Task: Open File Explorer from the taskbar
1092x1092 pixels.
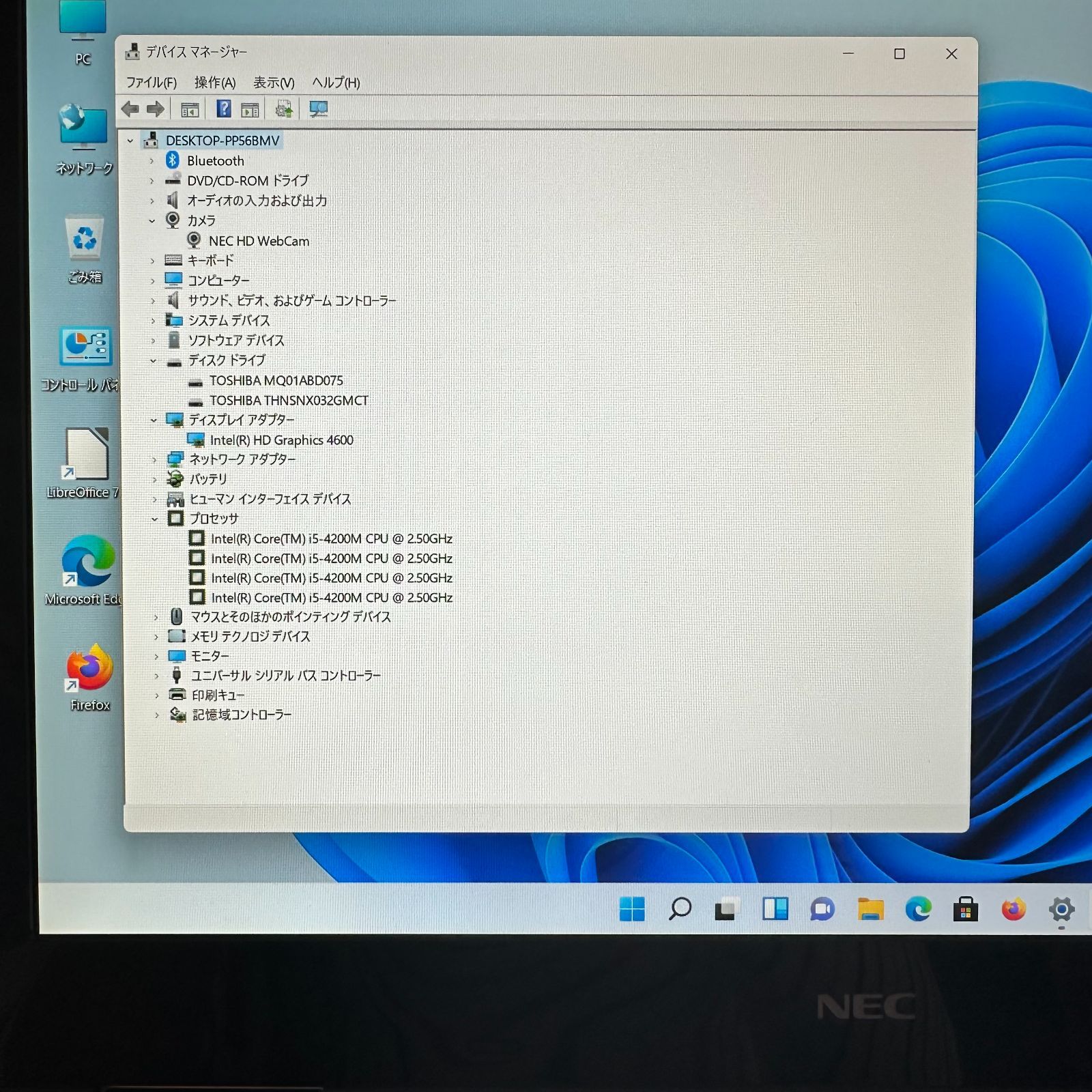Action: click(870, 909)
